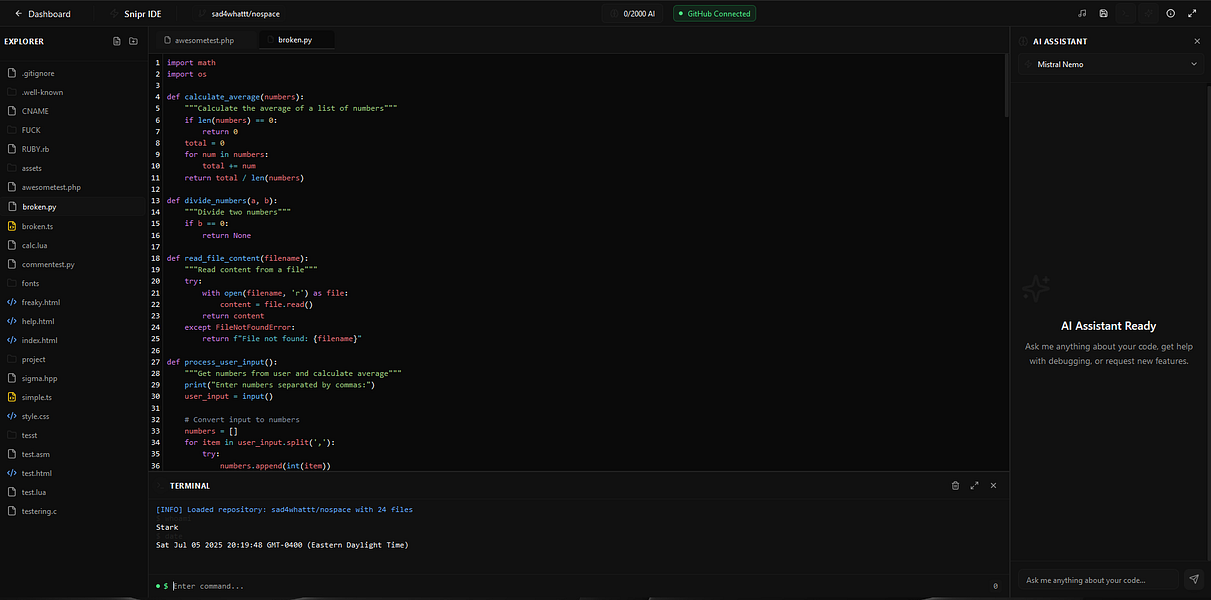Open test.asm file
This screenshot has width=1211, height=600.
(x=74, y=454)
